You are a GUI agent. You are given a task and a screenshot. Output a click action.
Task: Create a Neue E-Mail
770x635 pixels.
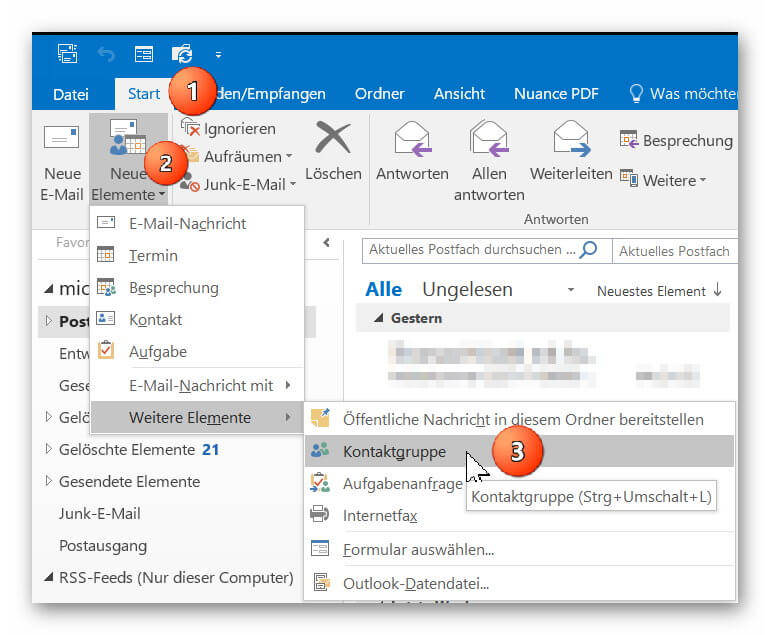pyautogui.click(x=62, y=164)
